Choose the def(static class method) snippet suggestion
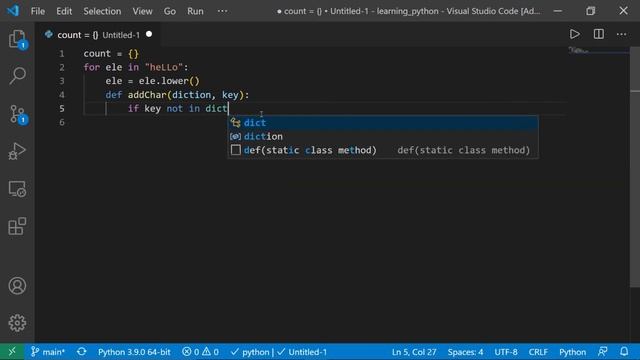 tap(382, 150)
